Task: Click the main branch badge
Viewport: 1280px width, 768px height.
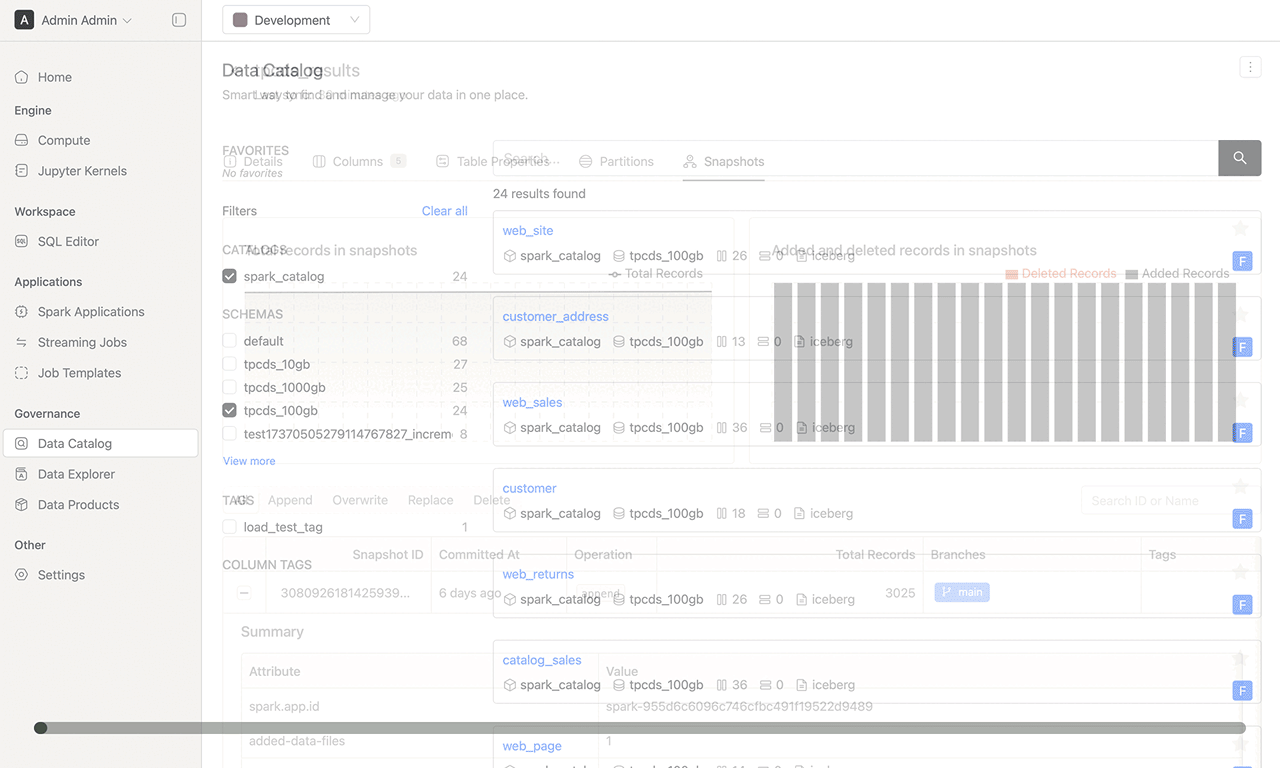Action: [x=962, y=592]
